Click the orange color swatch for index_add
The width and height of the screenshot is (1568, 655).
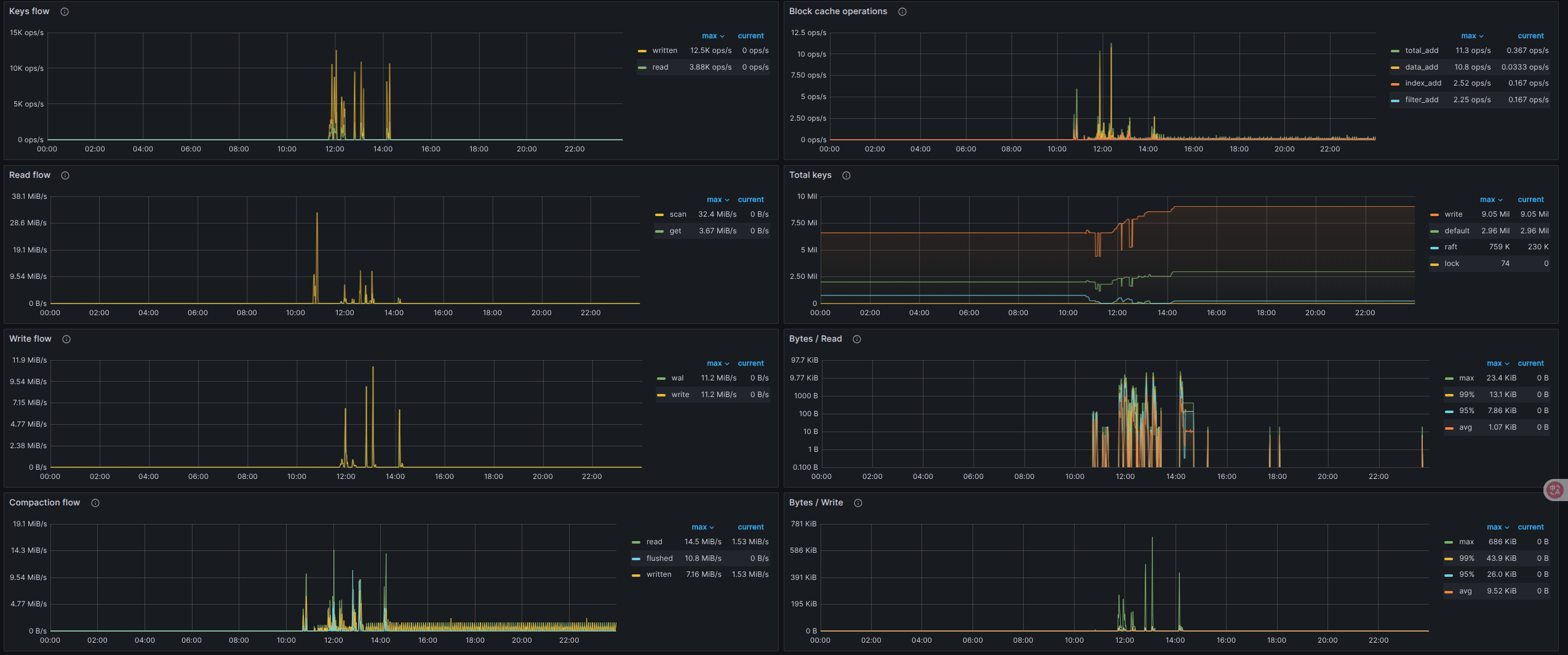point(1395,84)
